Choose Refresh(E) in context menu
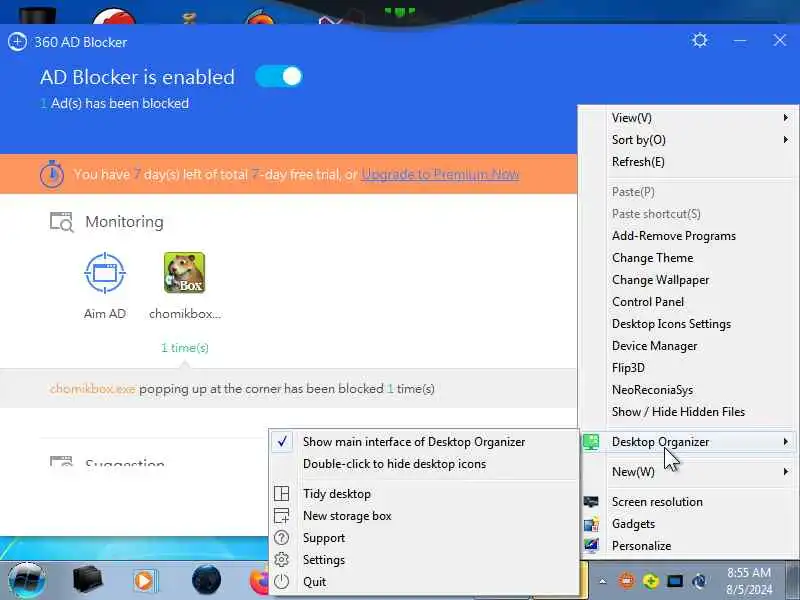This screenshot has height=600, width=800. coord(638,162)
